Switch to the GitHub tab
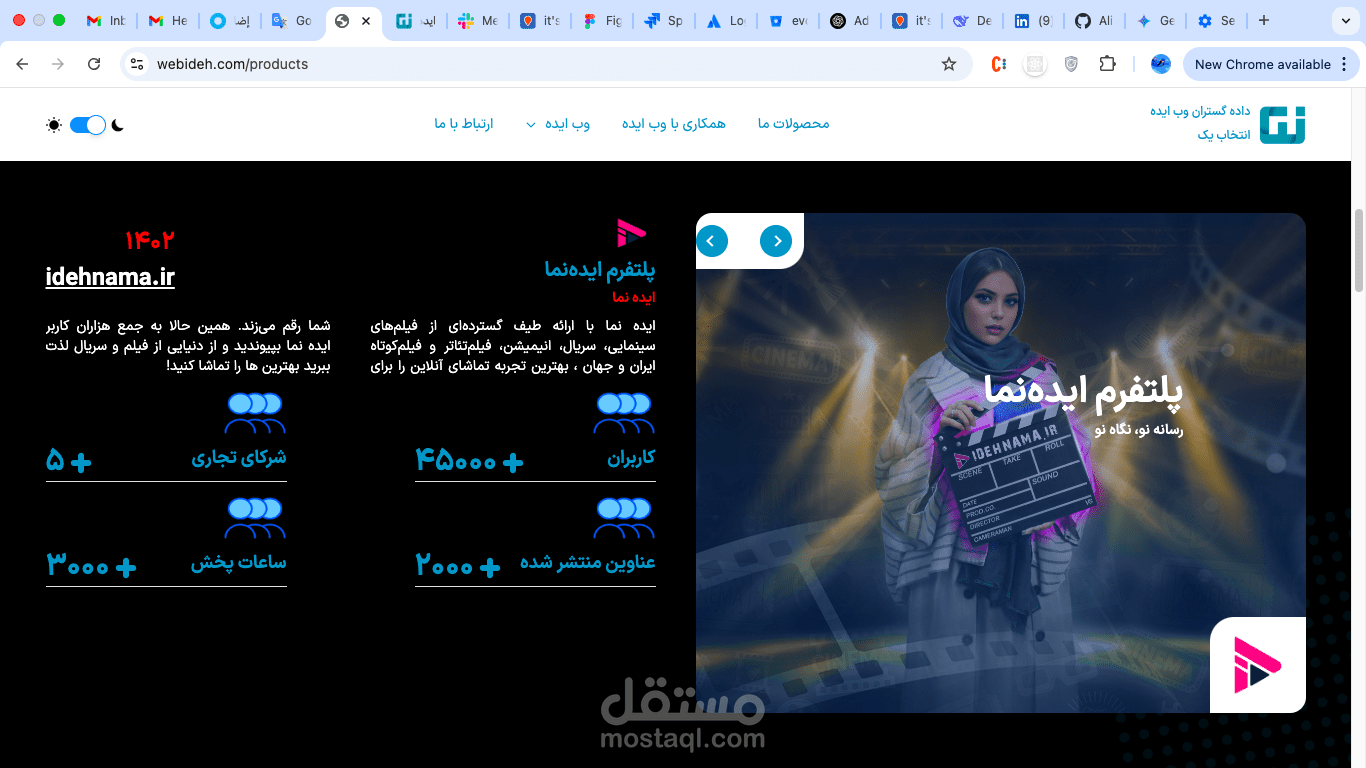The width and height of the screenshot is (1366, 768). [1095, 21]
